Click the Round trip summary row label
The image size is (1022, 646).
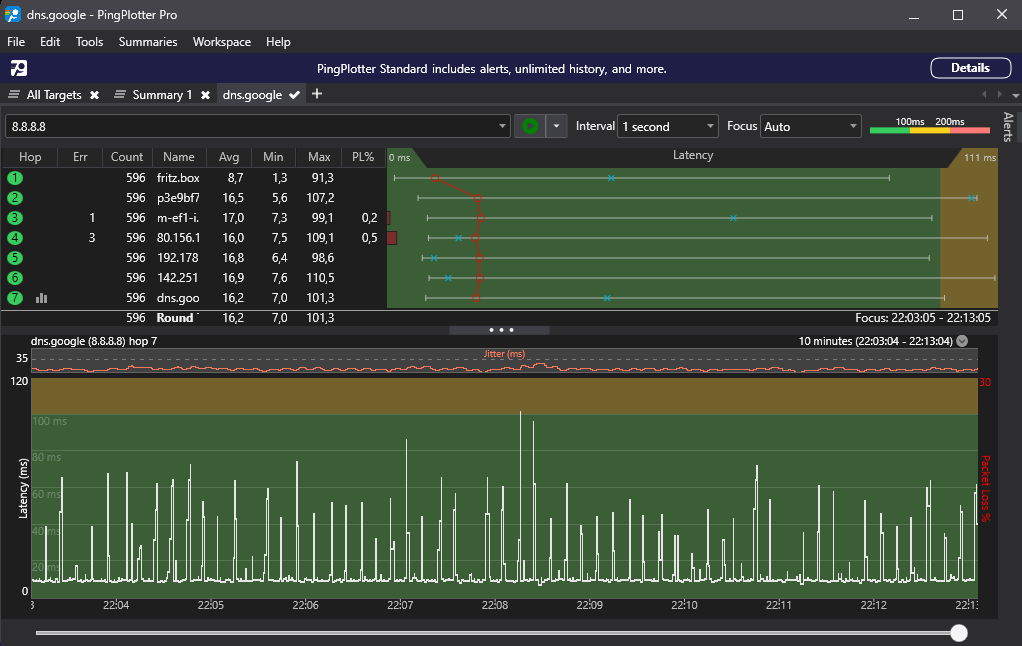point(176,318)
